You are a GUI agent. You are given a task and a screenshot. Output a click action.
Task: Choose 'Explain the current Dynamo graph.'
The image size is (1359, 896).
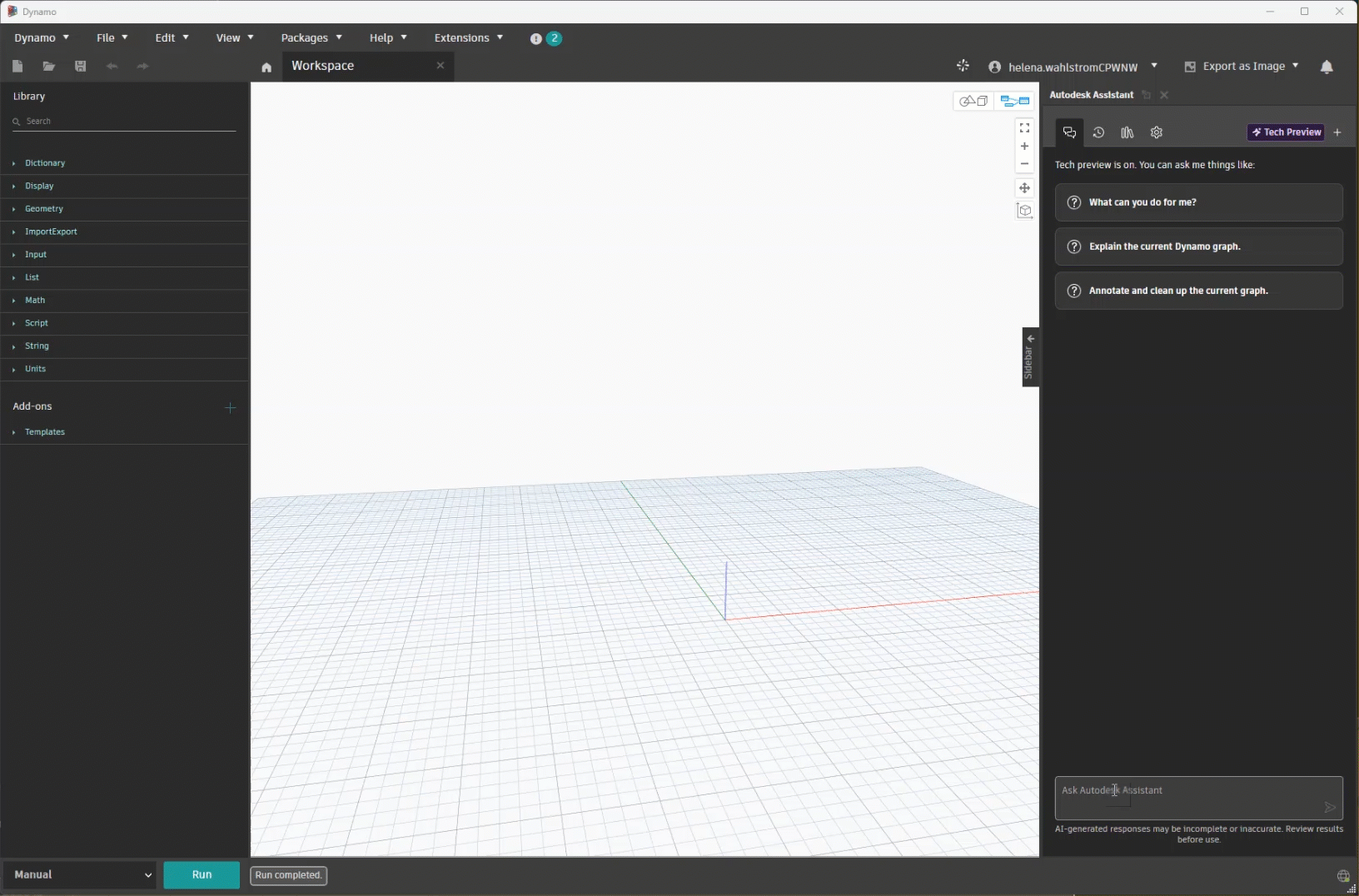tap(1198, 246)
